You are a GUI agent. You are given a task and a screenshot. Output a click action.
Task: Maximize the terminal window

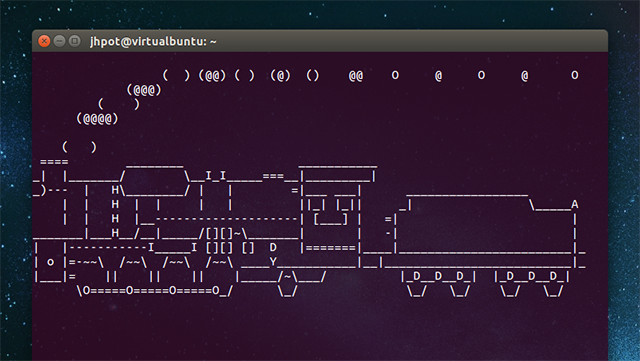point(74,41)
